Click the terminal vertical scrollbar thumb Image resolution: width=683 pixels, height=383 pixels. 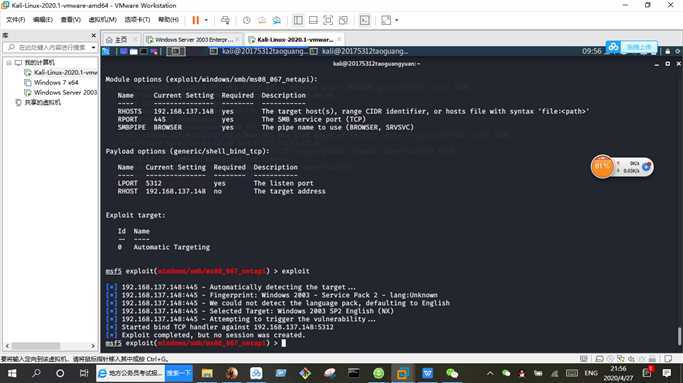point(679,336)
